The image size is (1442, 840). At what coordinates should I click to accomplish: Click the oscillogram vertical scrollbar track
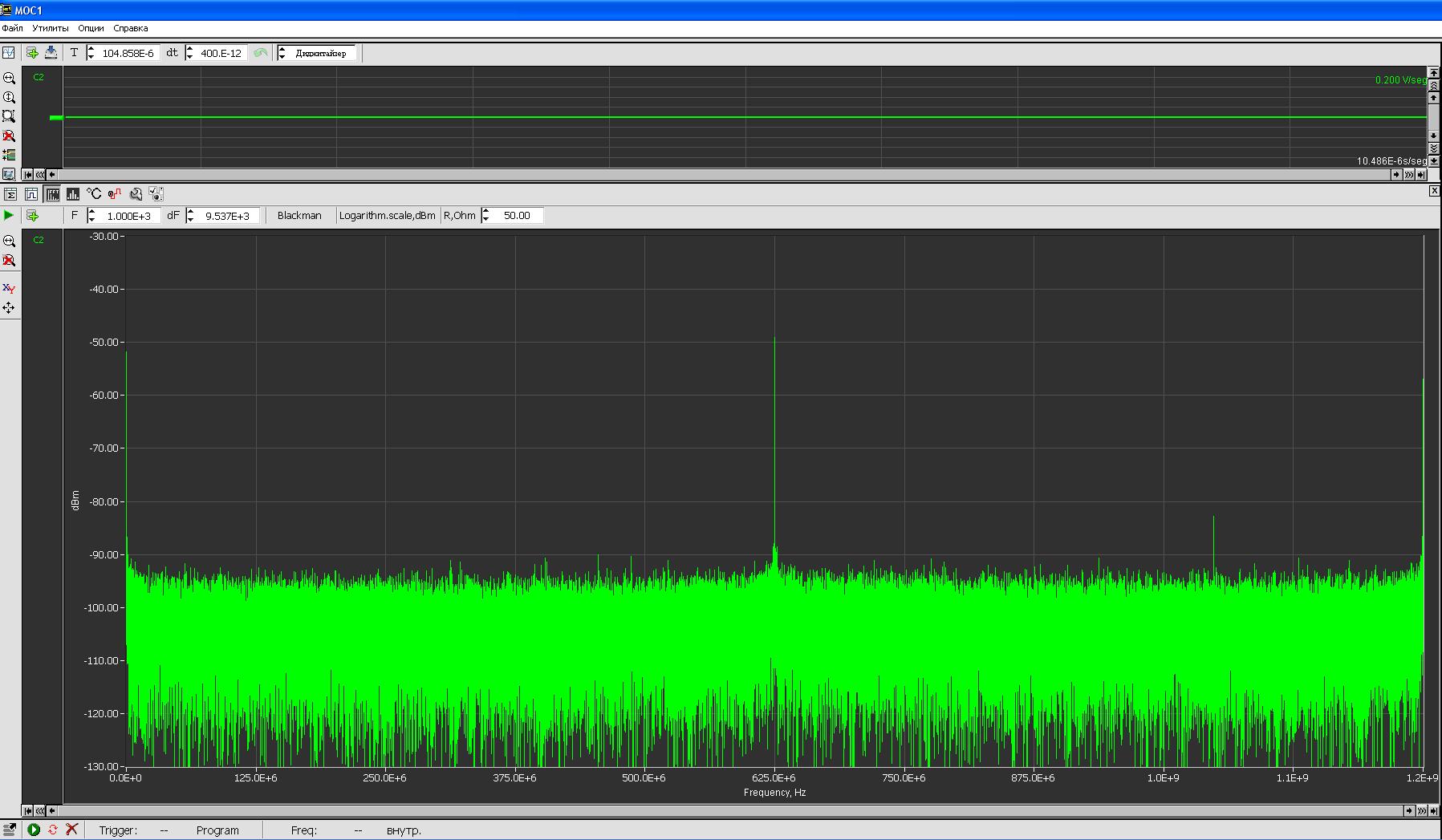pos(1434,117)
